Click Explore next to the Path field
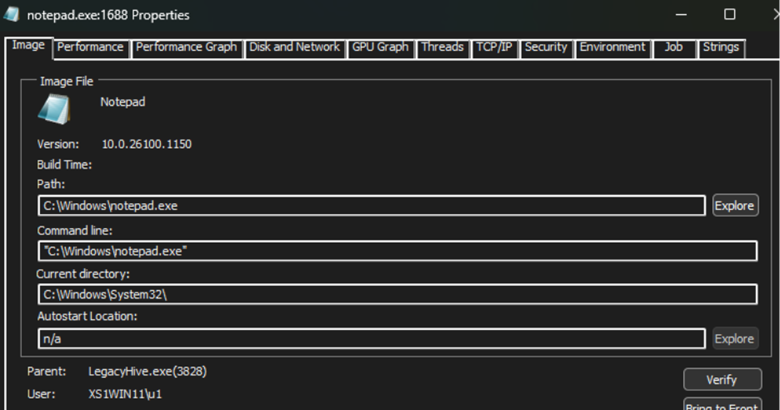Image resolution: width=780 pixels, height=410 pixels. click(735, 205)
